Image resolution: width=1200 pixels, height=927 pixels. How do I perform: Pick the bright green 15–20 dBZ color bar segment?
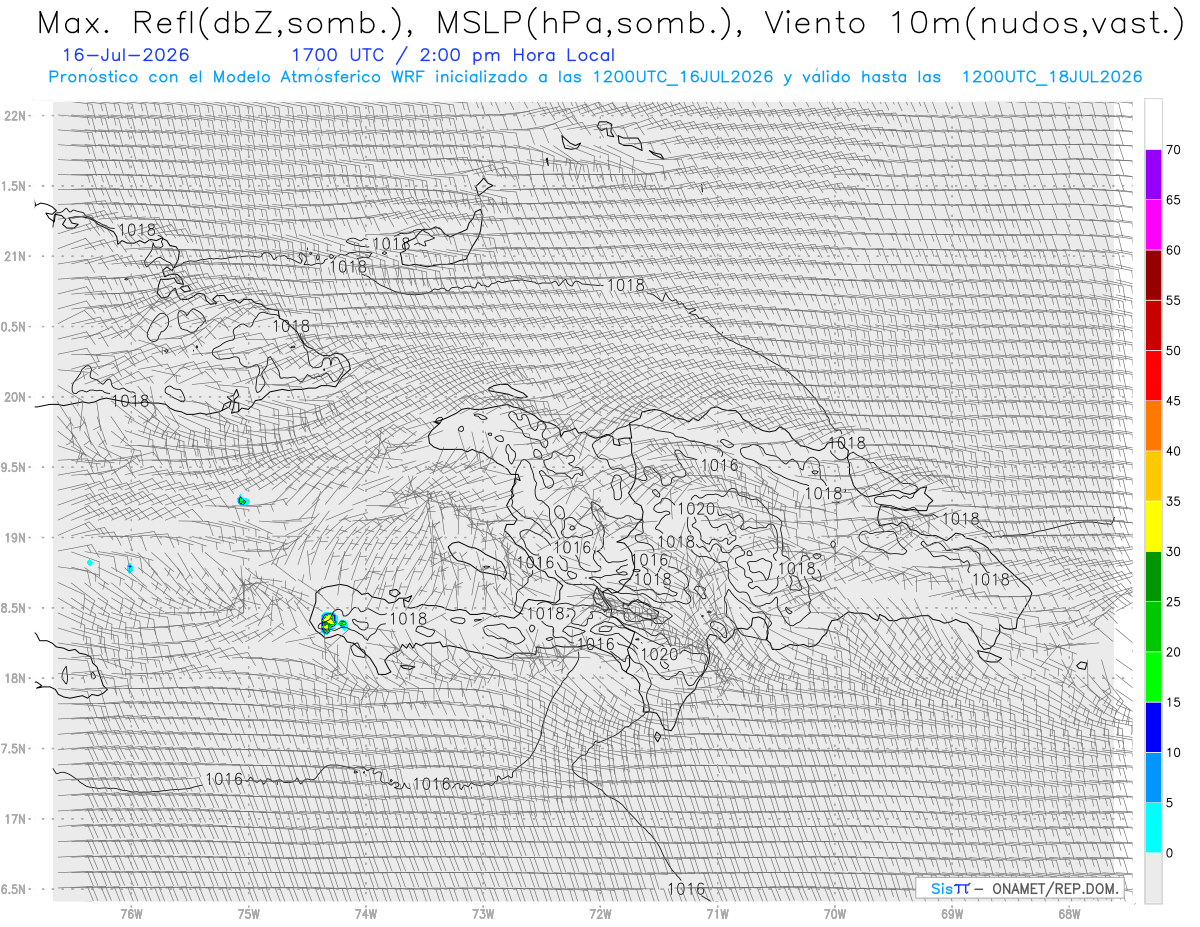(1154, 677)
